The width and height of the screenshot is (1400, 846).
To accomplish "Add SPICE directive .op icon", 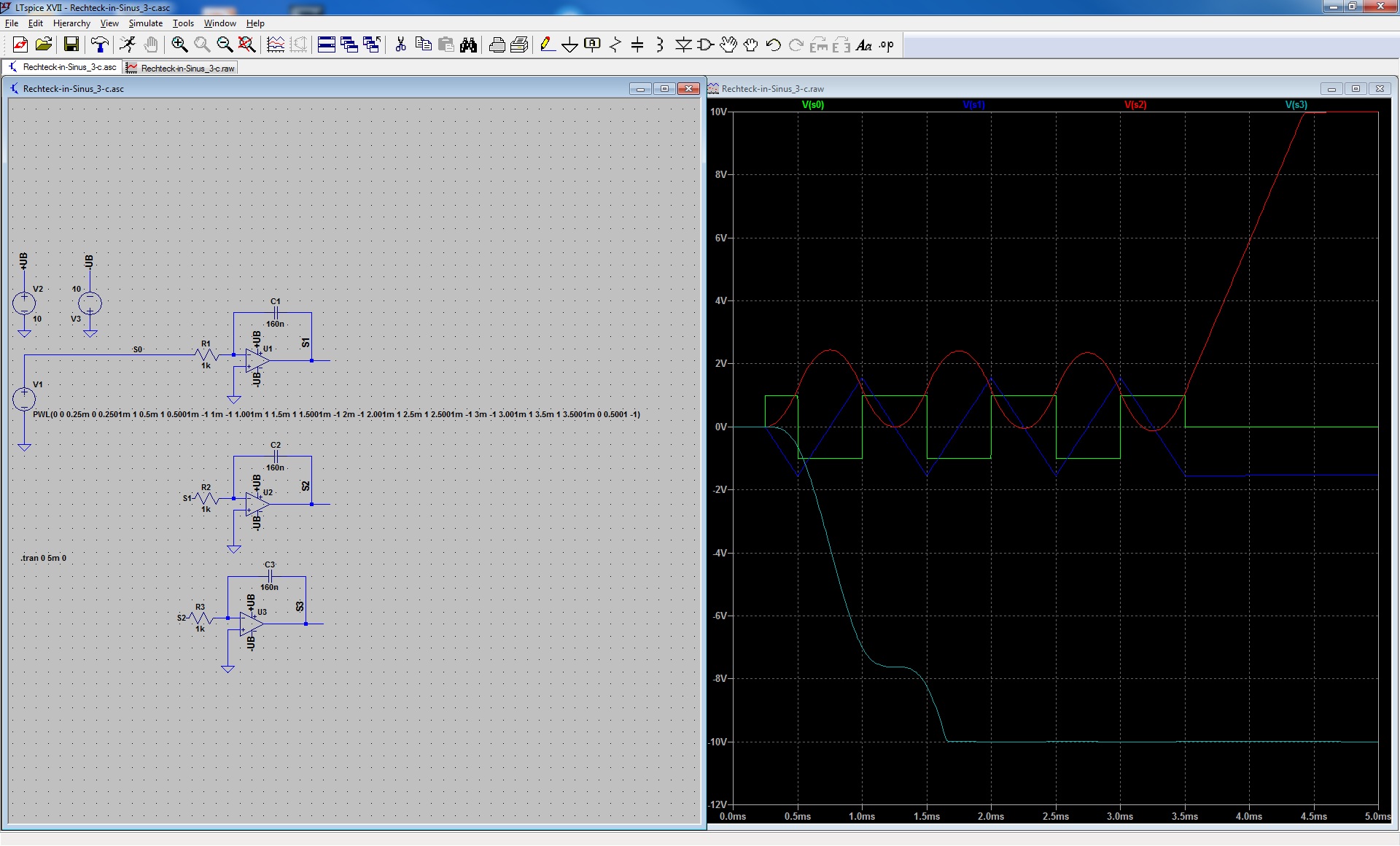I will coord(886,45).
